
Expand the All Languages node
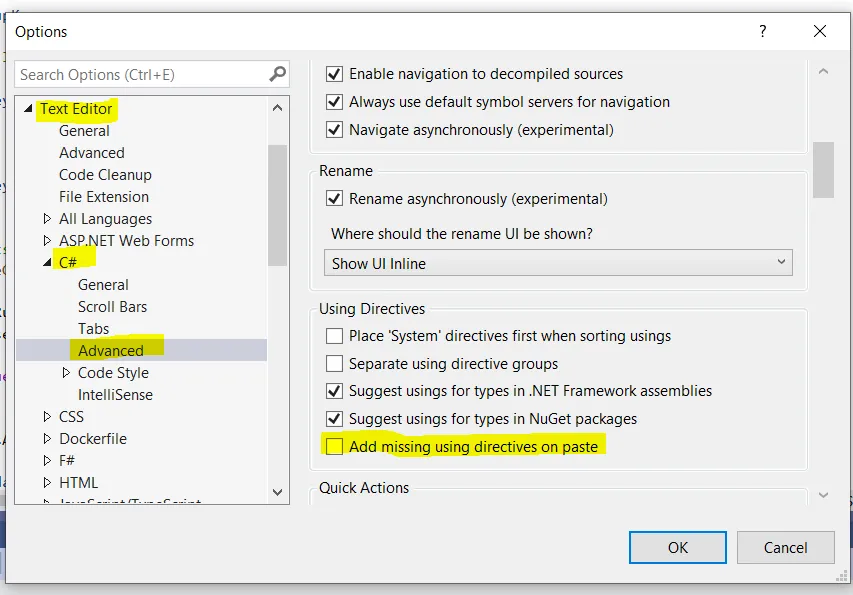coord(46,218)
